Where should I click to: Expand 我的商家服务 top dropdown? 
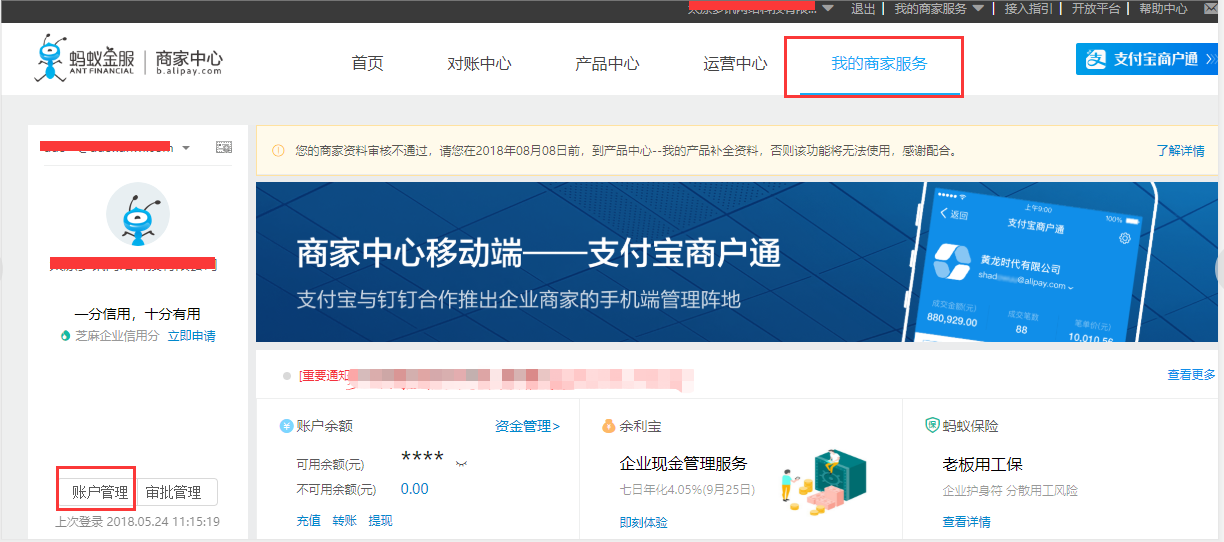coord(938,8)
